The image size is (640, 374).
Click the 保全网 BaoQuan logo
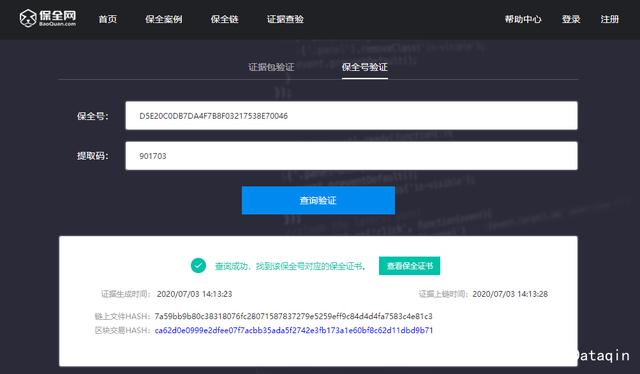coord(47,18)
